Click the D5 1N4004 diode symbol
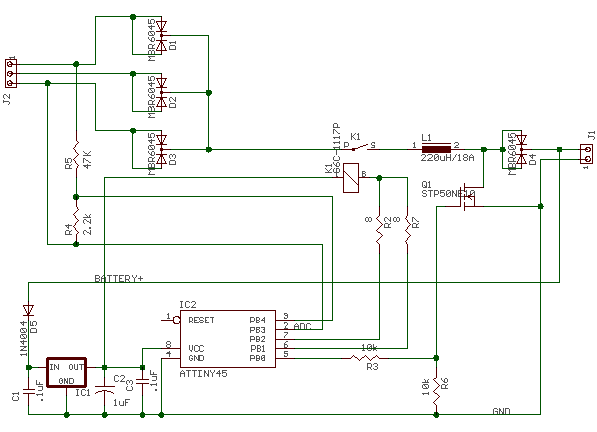The width and height of the screenshot is (597, 432). 28,310
